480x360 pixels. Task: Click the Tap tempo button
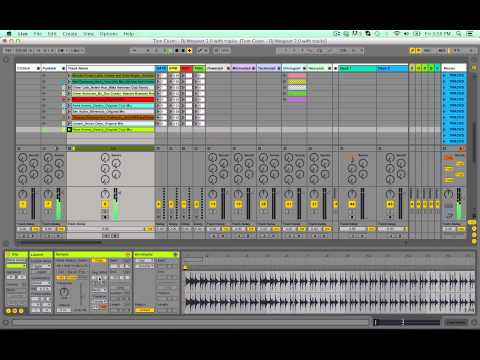coord(8,51)
